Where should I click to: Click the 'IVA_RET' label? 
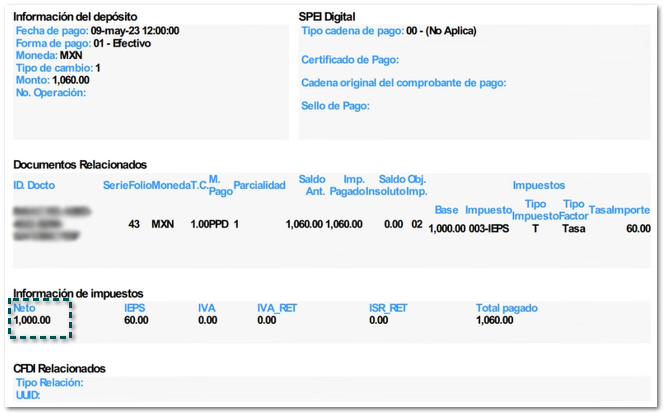[x=277, y=308]
